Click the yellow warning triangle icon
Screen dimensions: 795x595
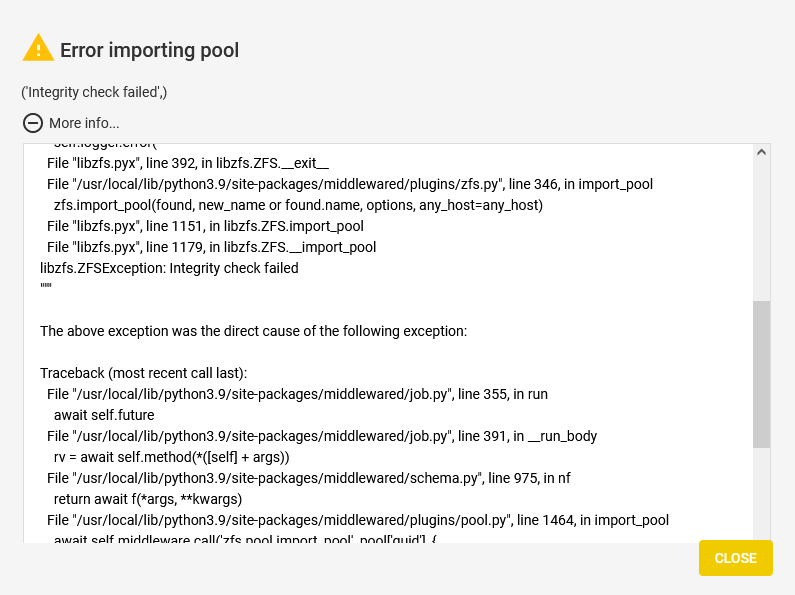pos(38,48)
